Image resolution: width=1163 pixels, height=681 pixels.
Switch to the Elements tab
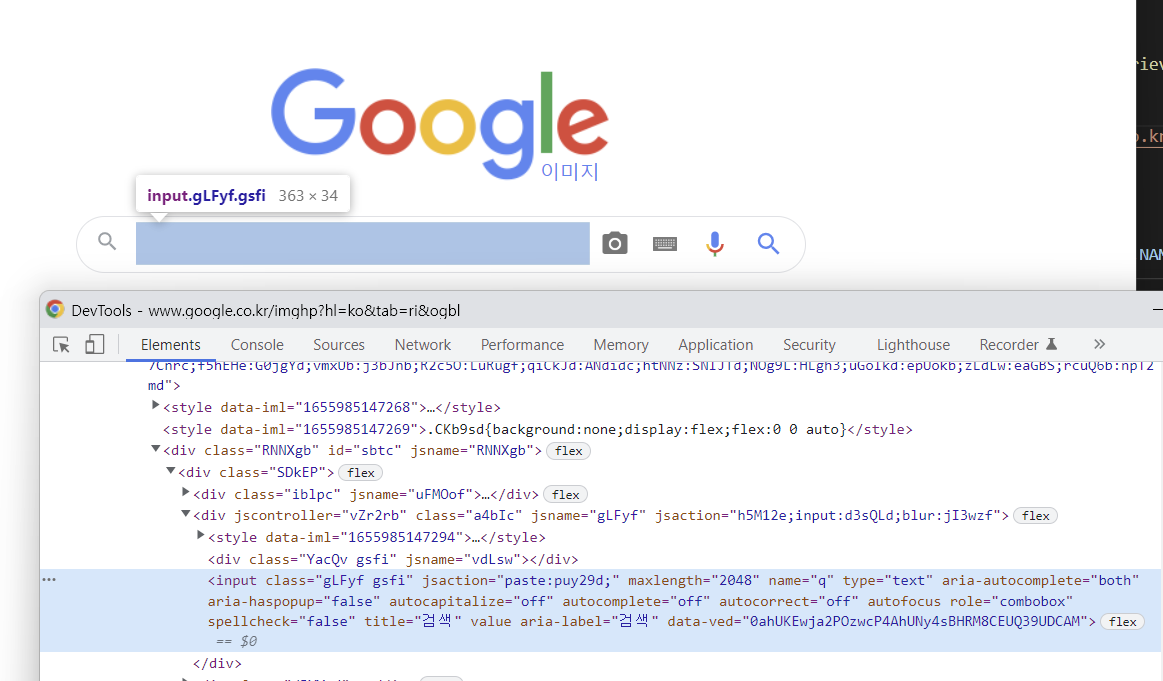171,345
